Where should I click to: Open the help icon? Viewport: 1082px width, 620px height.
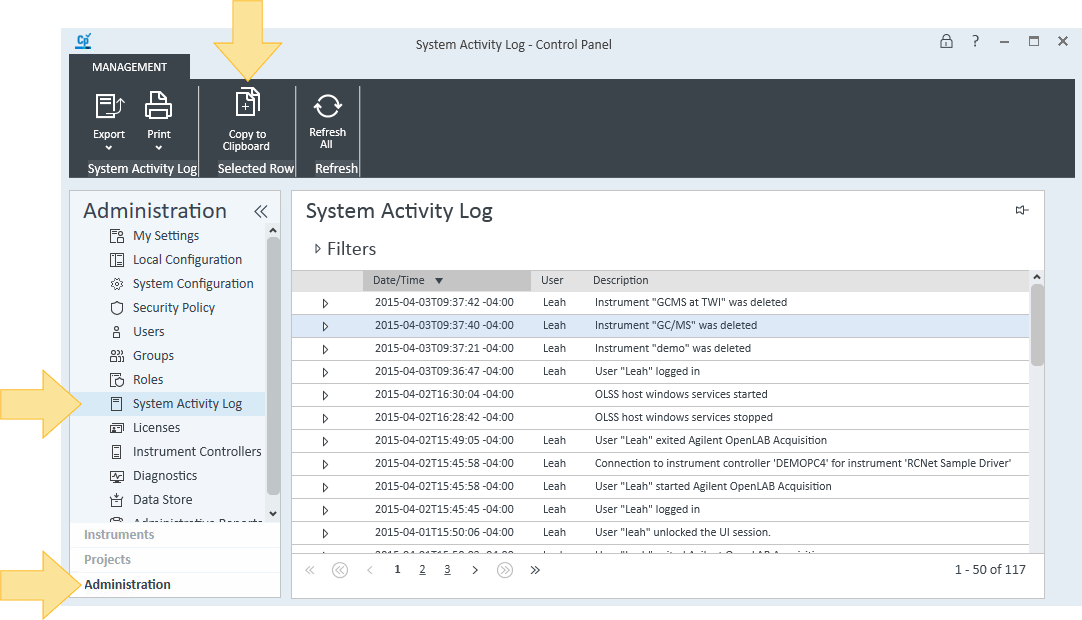click(975, 41)
